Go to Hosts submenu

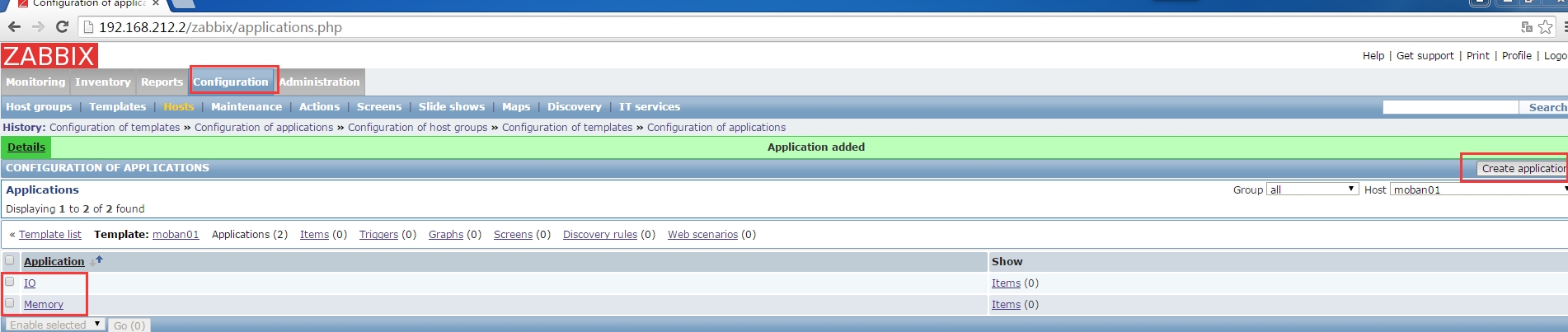pyautogui.click(x=178, y=106)
